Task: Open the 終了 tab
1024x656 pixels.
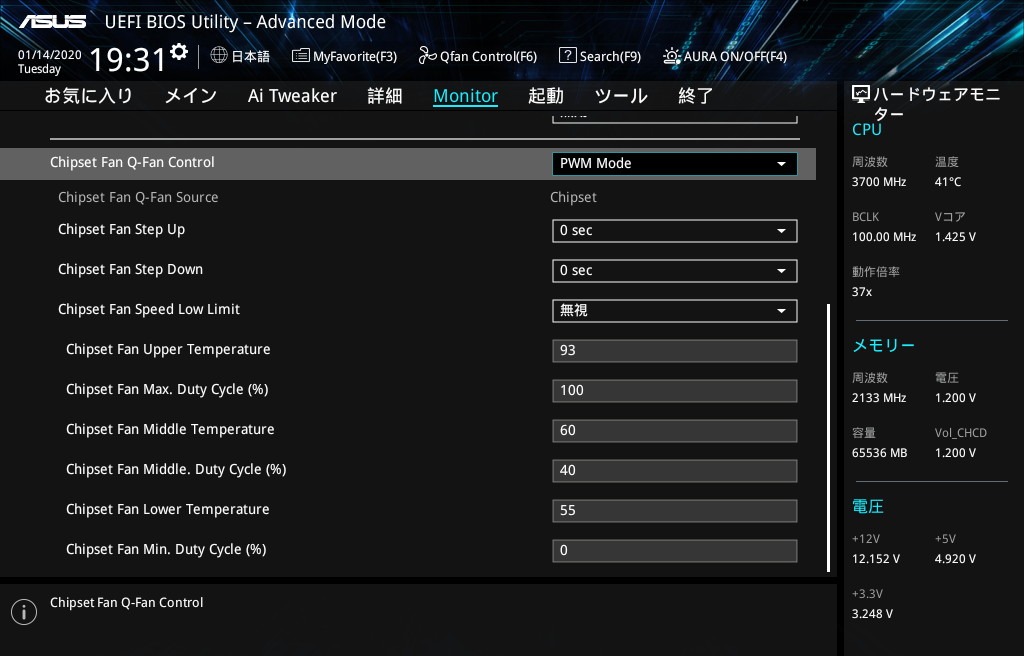Action: click(x=696, y=96)
